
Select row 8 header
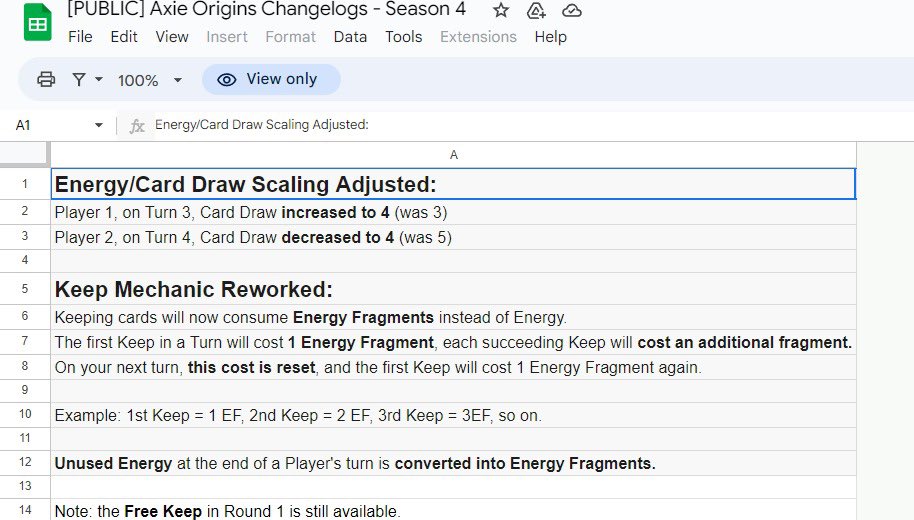24,367
